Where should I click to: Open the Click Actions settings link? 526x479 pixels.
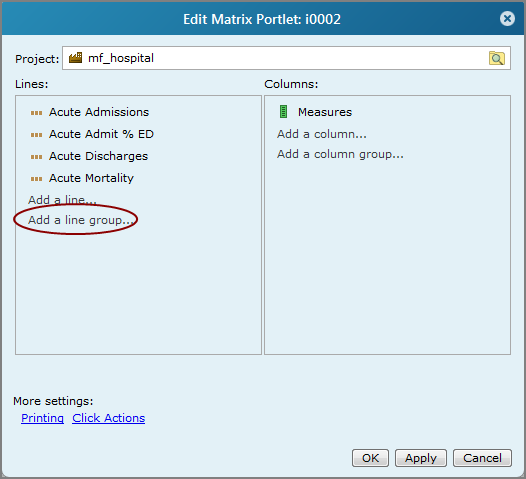[108, 418]
